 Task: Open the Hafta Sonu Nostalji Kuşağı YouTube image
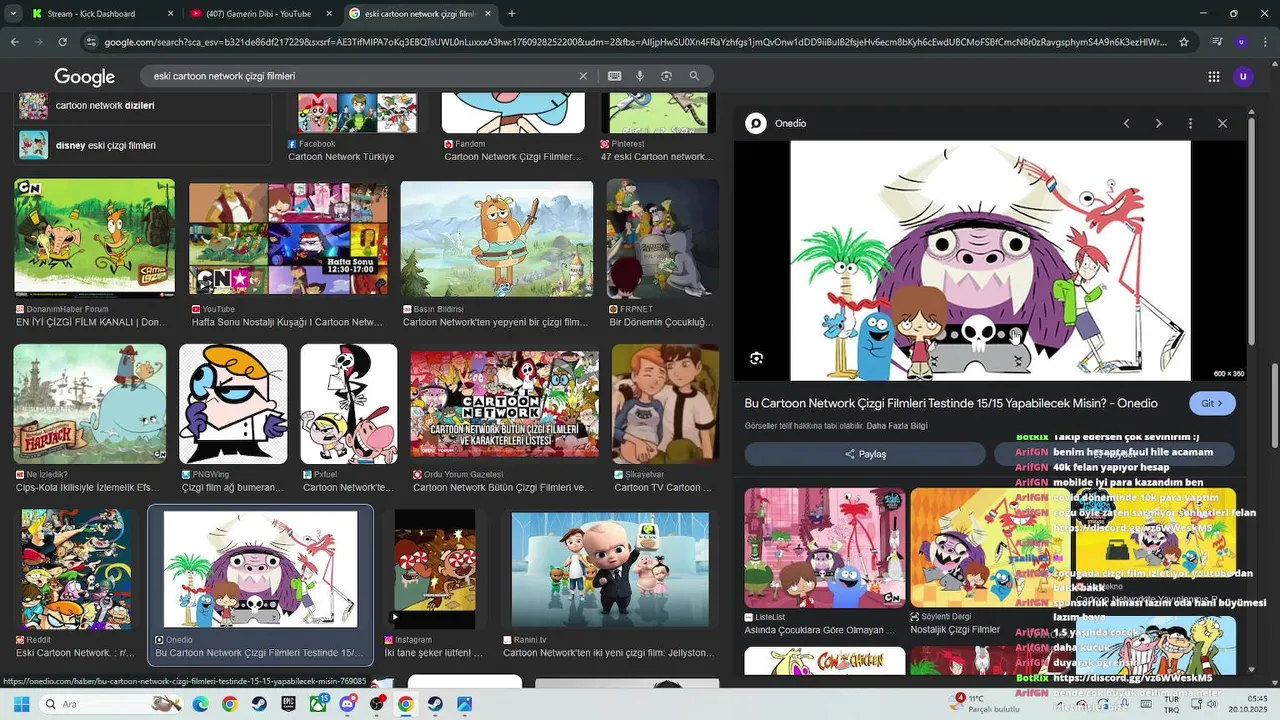[x=288, y=238]
